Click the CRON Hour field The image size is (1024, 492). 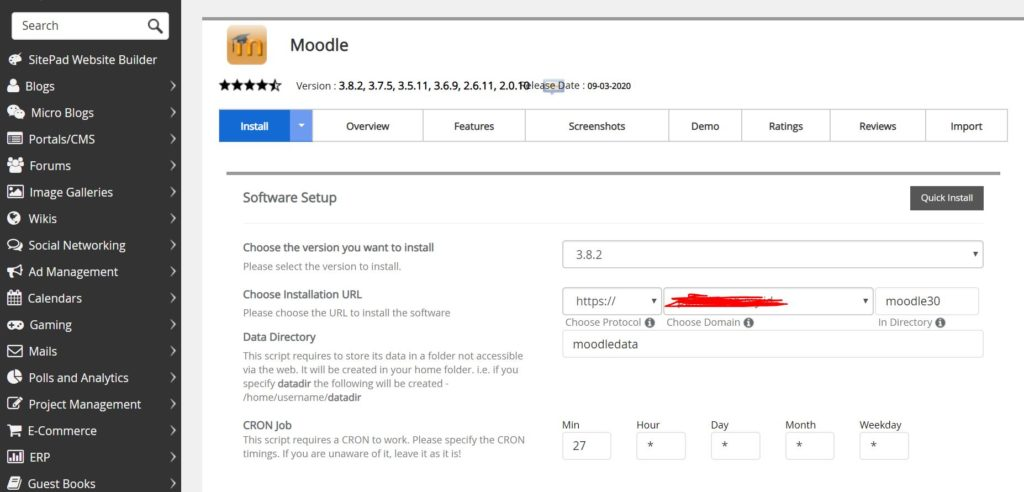pos(661,446)
